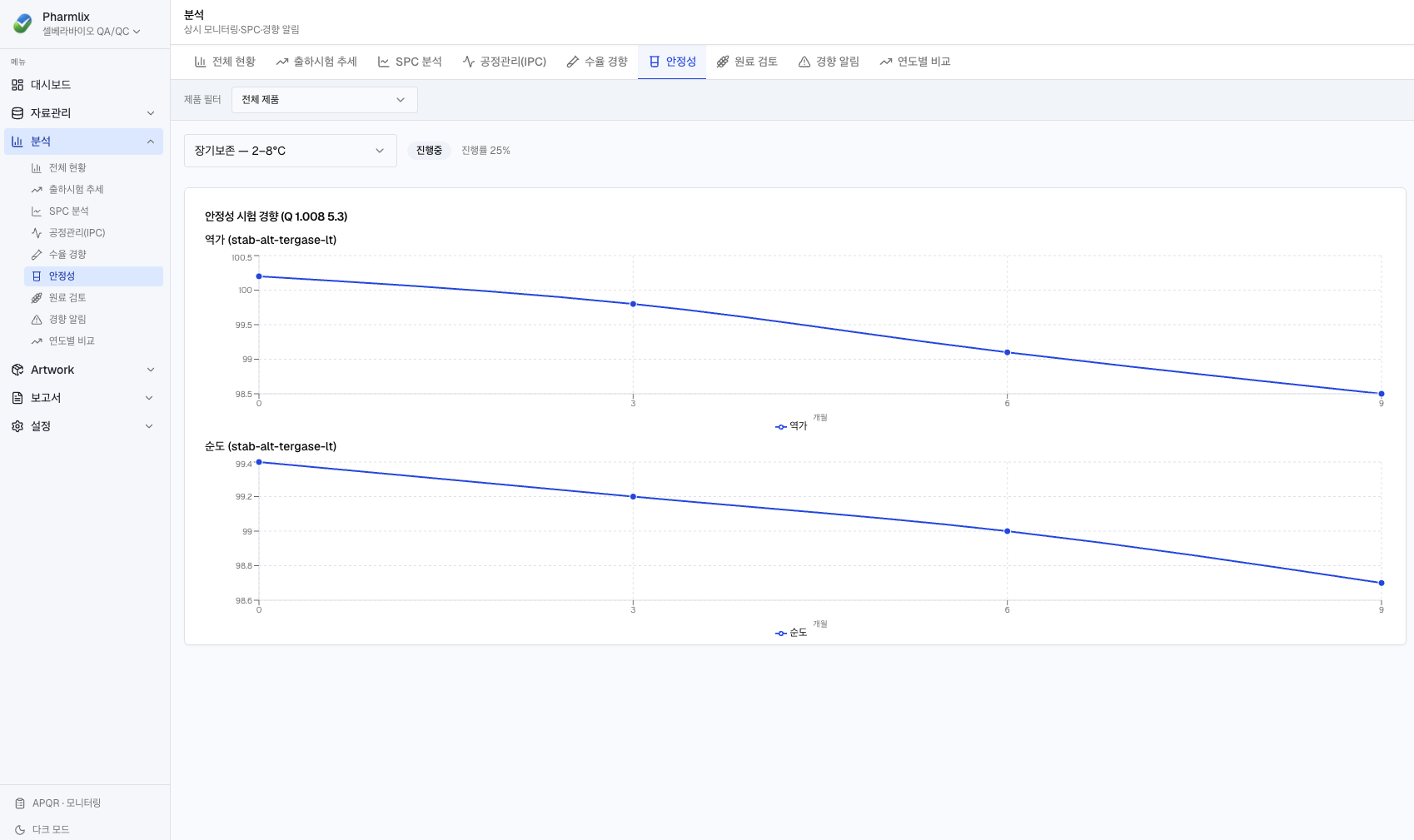1414x840 pixels.
Task: Go to sidebar SPC 분석 item
Action: coord(93,211)
